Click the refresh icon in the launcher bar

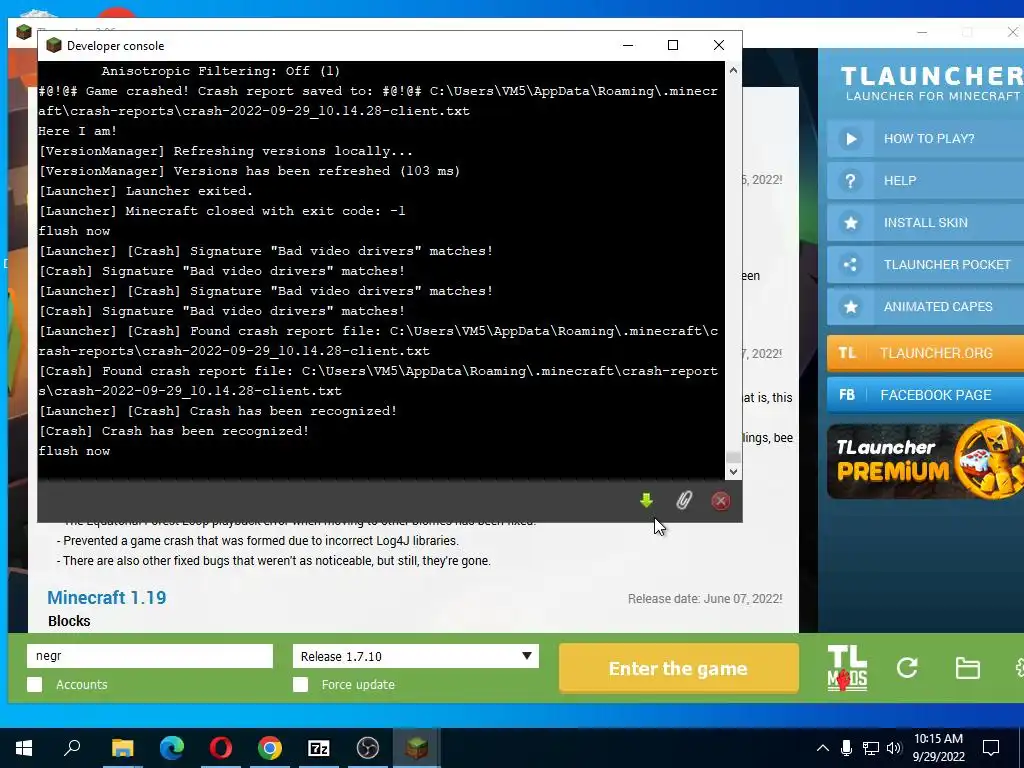click(907, 667)
